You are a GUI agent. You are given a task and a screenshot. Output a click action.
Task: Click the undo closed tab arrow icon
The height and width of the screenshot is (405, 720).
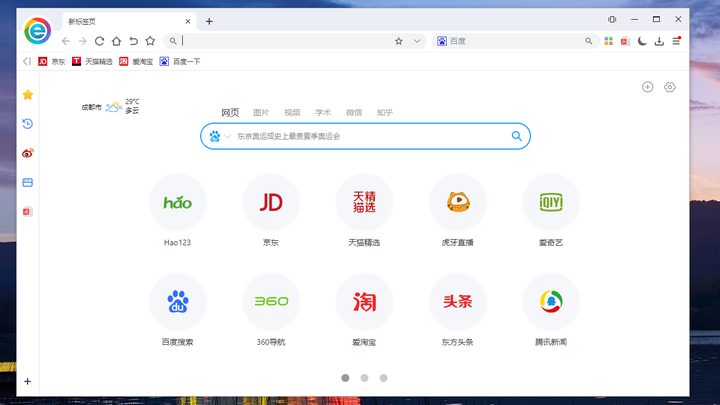133,41
